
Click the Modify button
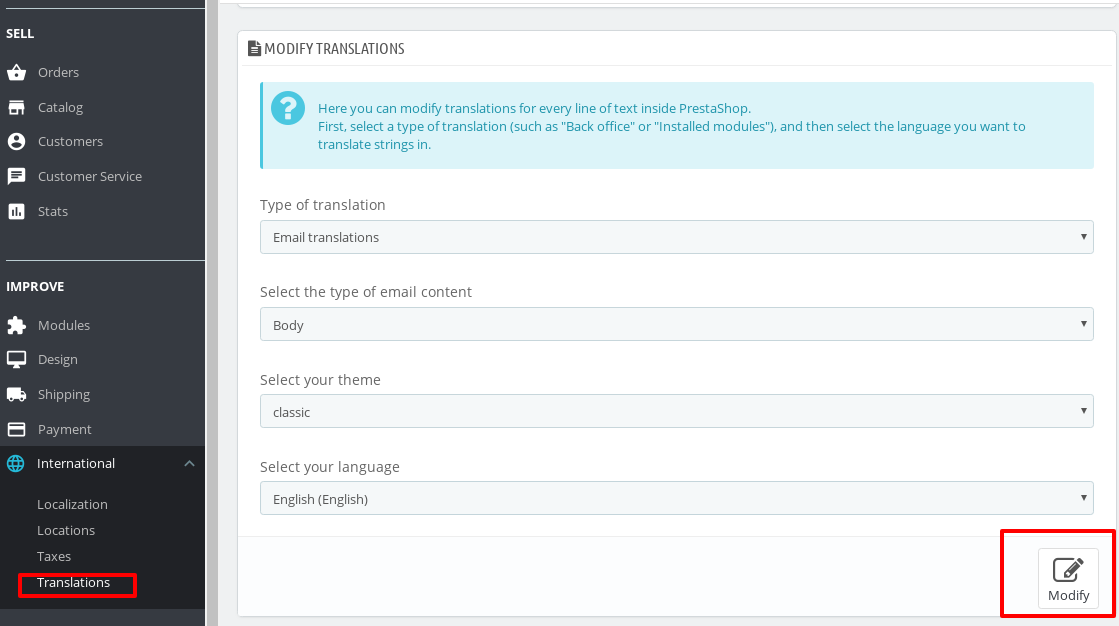coord(1068,578)
